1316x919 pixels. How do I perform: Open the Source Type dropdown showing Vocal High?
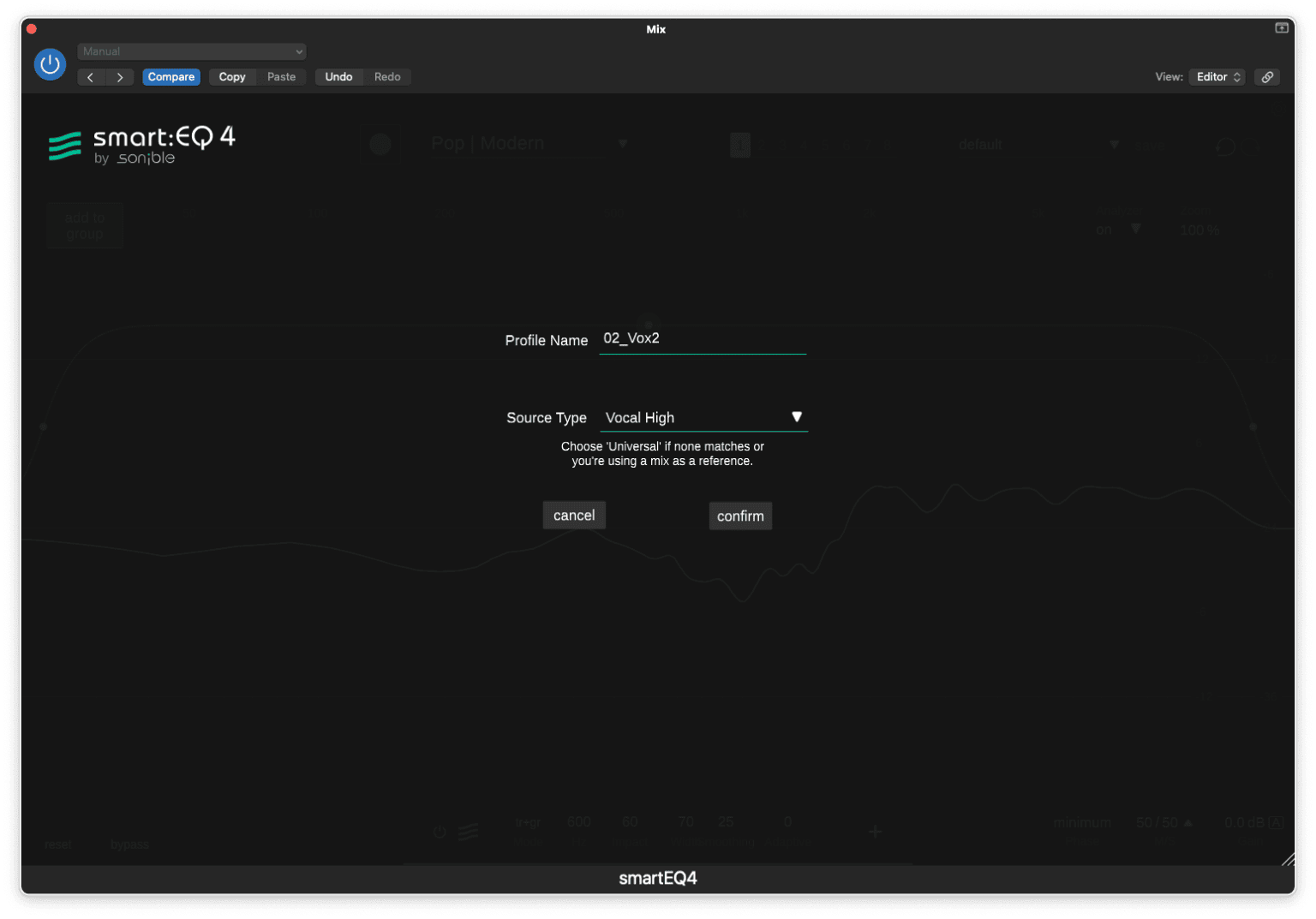[x=703, y=417]
